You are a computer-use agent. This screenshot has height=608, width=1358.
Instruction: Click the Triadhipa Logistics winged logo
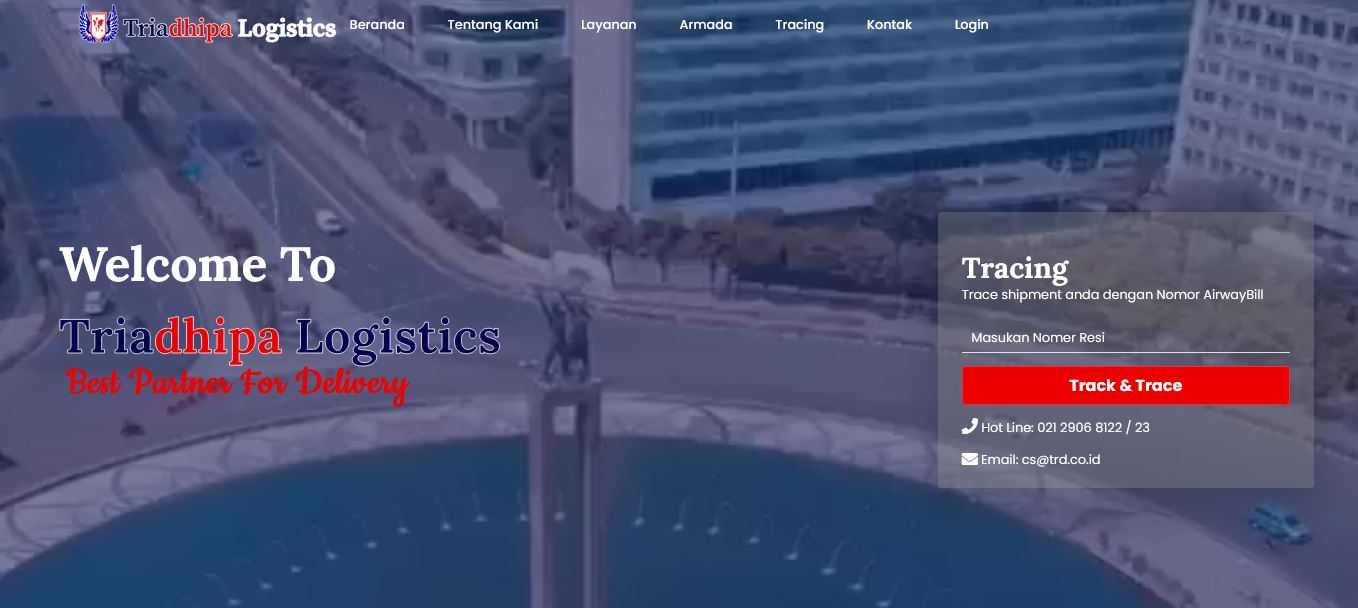point(98,24)
